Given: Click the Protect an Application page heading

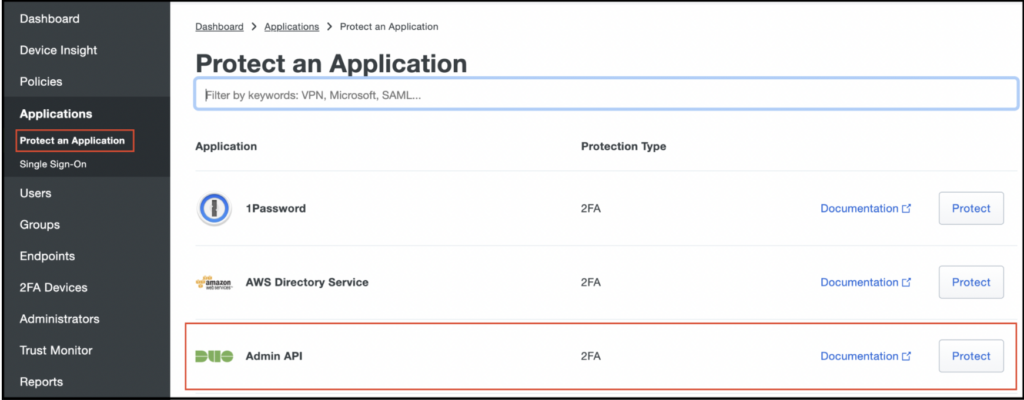Looking at the screenshot, I should coord(331,63).
